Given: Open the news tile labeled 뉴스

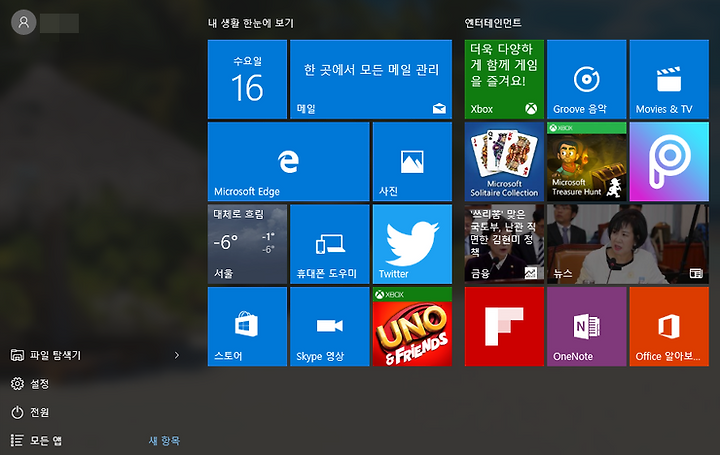Looking at the screenshot, I should (x=628, y=244).
